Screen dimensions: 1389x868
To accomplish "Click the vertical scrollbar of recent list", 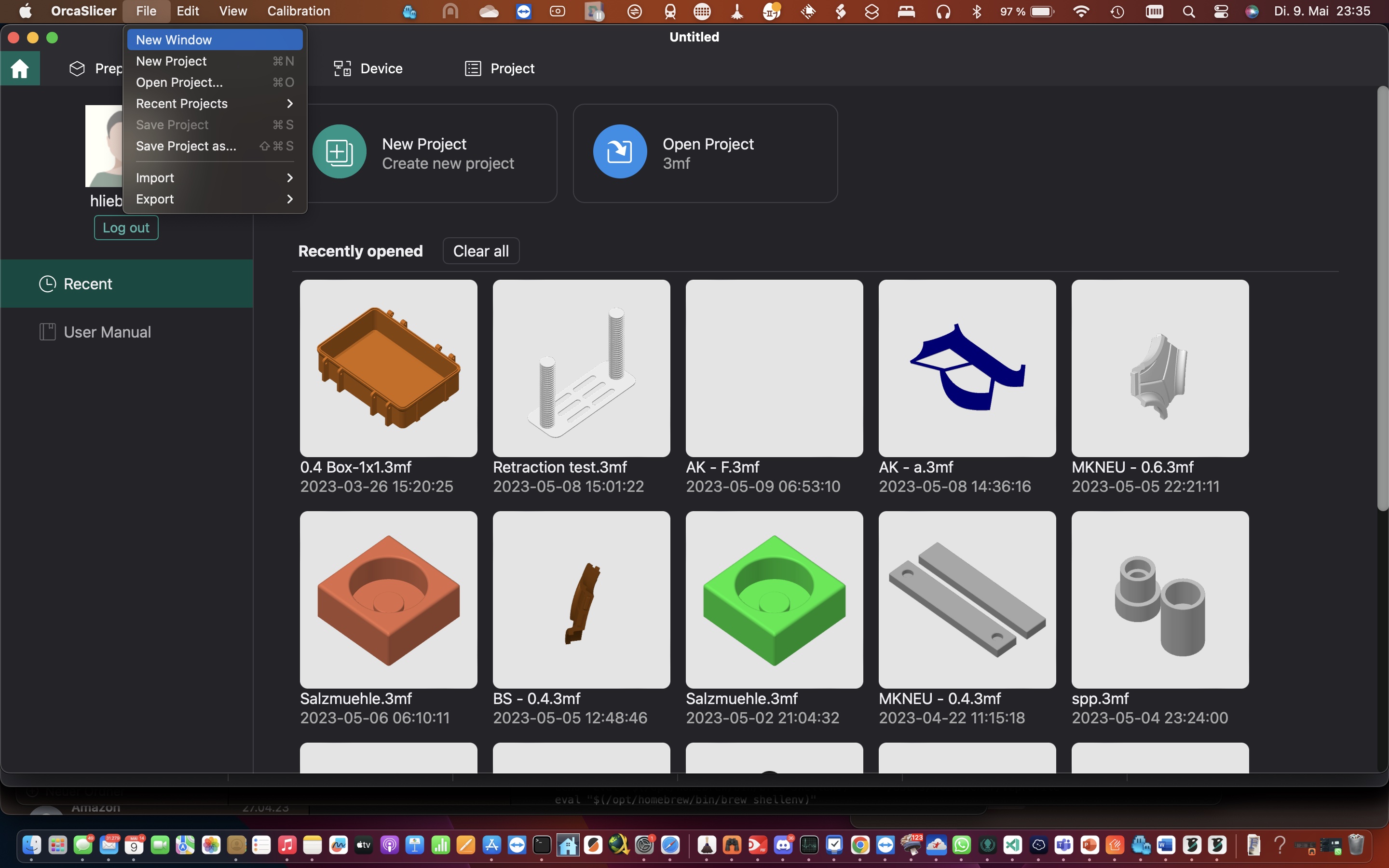I will click(1382, 298).
